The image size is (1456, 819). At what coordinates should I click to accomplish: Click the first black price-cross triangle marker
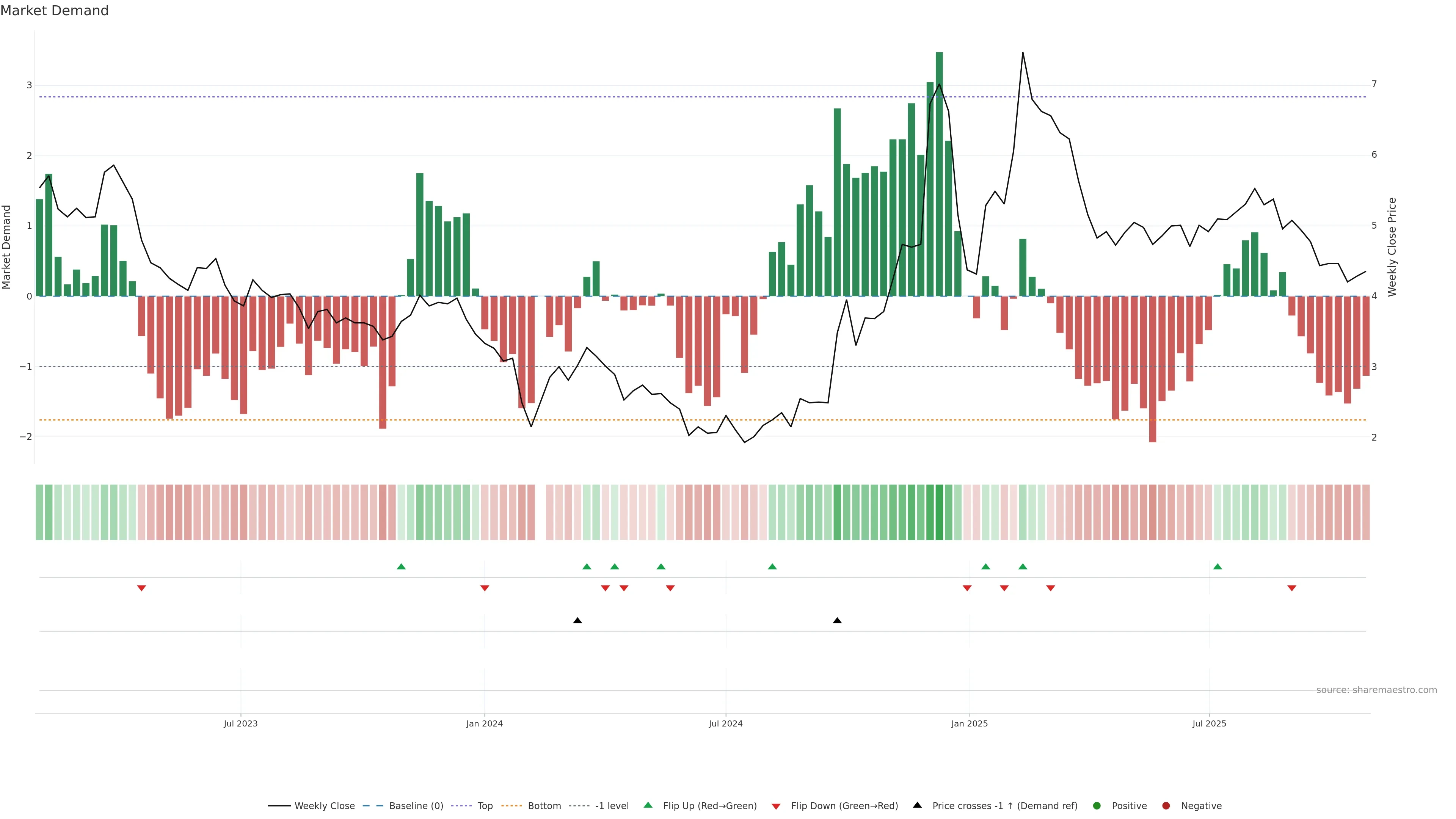point(577,621)
